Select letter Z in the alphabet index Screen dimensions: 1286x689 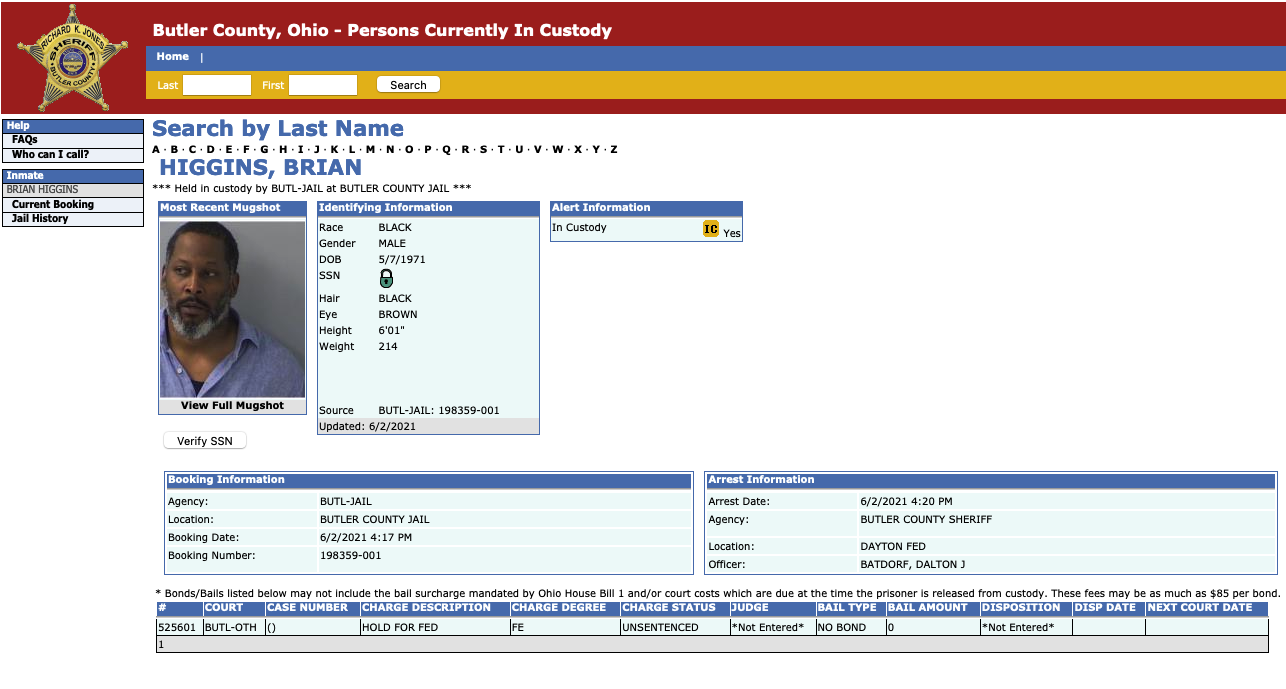click(613, 150)
